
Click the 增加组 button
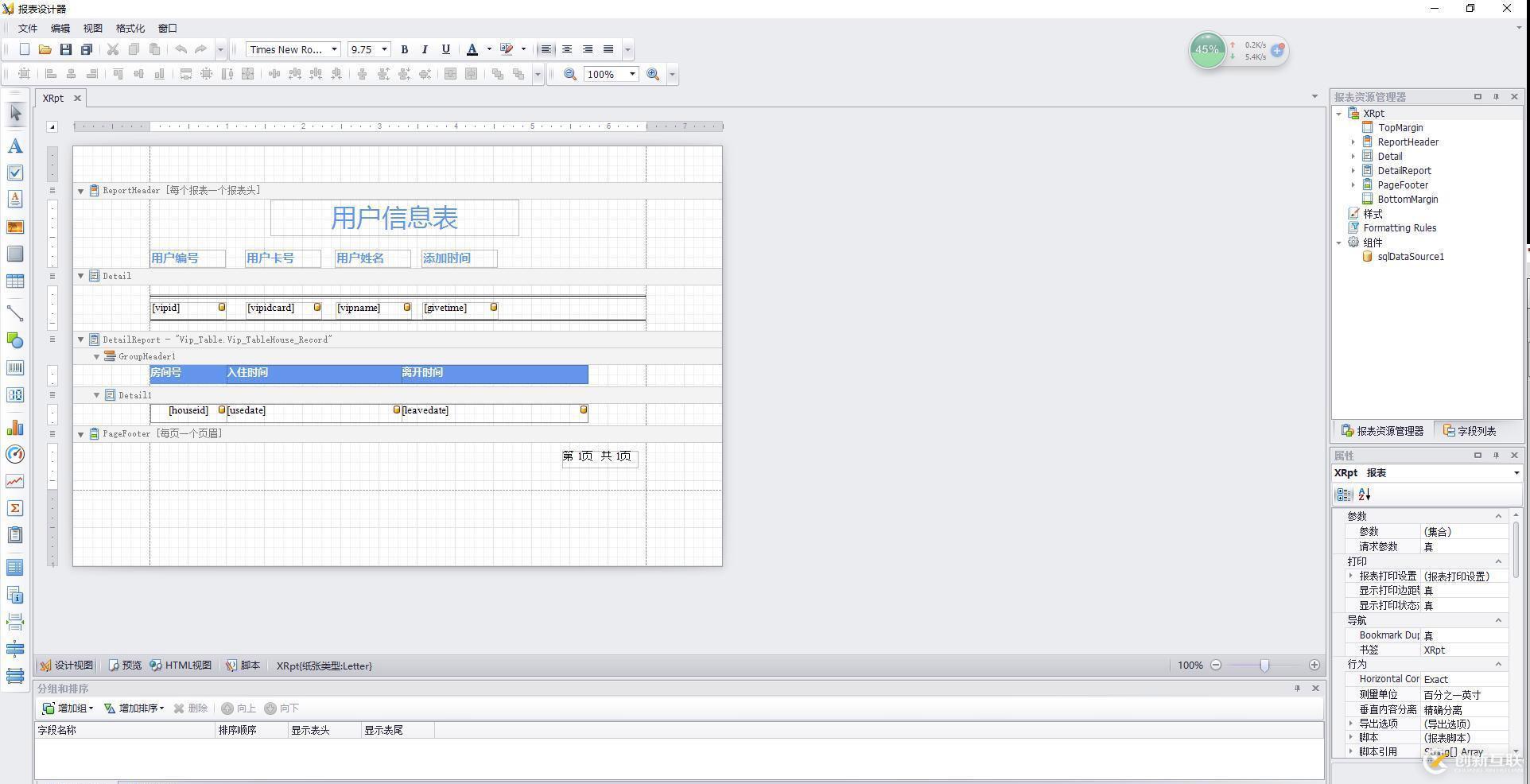[x=68, y=708]
